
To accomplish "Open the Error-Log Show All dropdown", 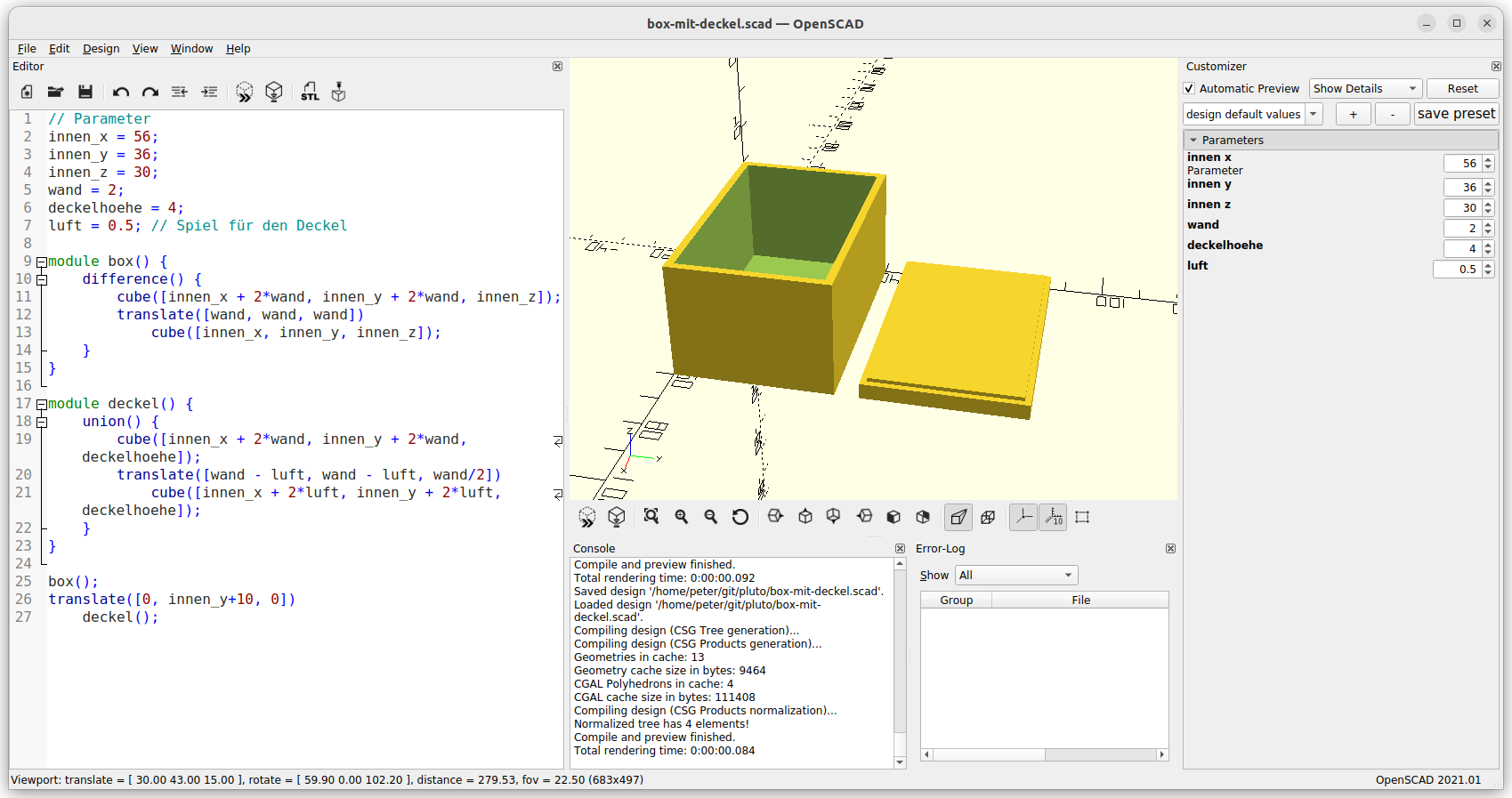I will click(x=1016, y=576).
